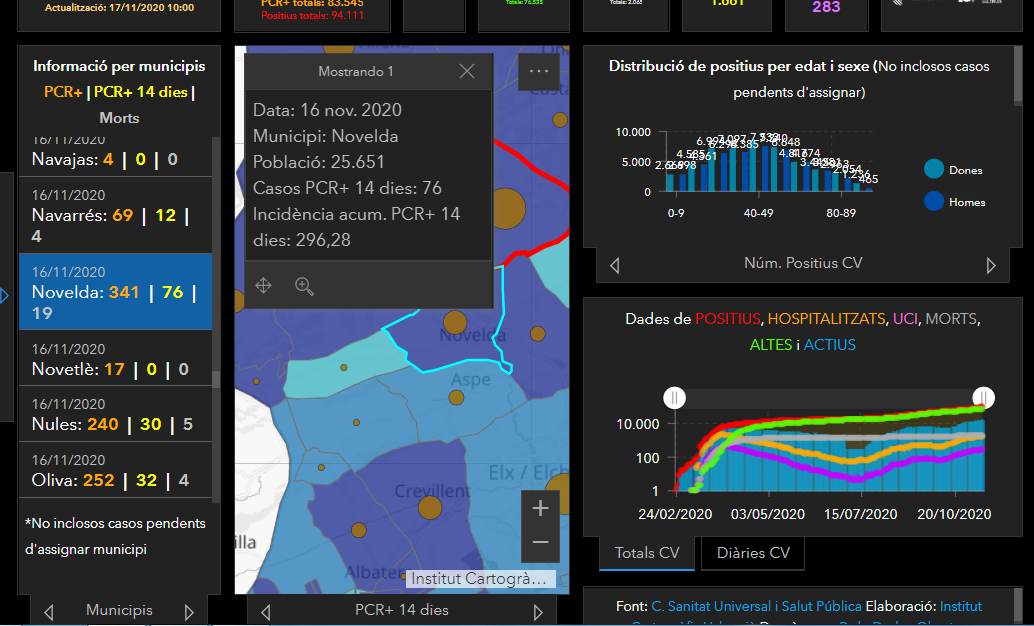The width and height of the screenshot is (1034, 626).
Task: Select the Nules municipality row
Action: point(115,414)
